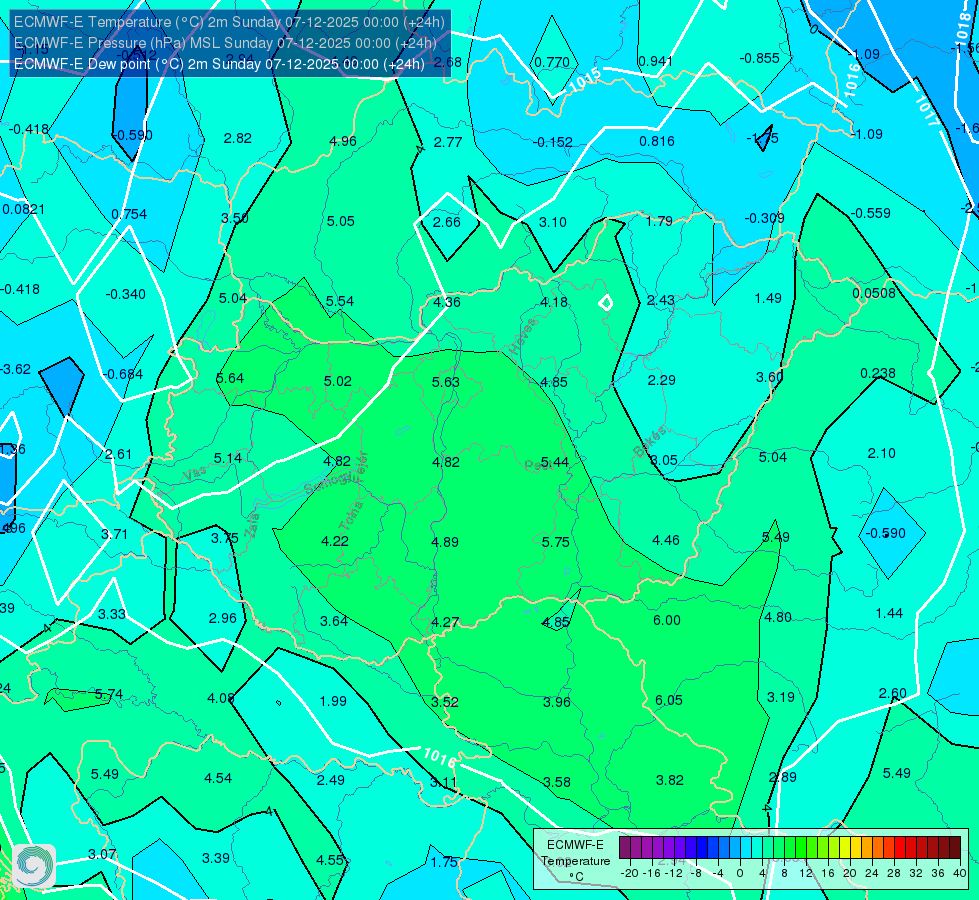Click the 3.96 temperature value
This screenshot has height=900, width=979.
point(556,702)
